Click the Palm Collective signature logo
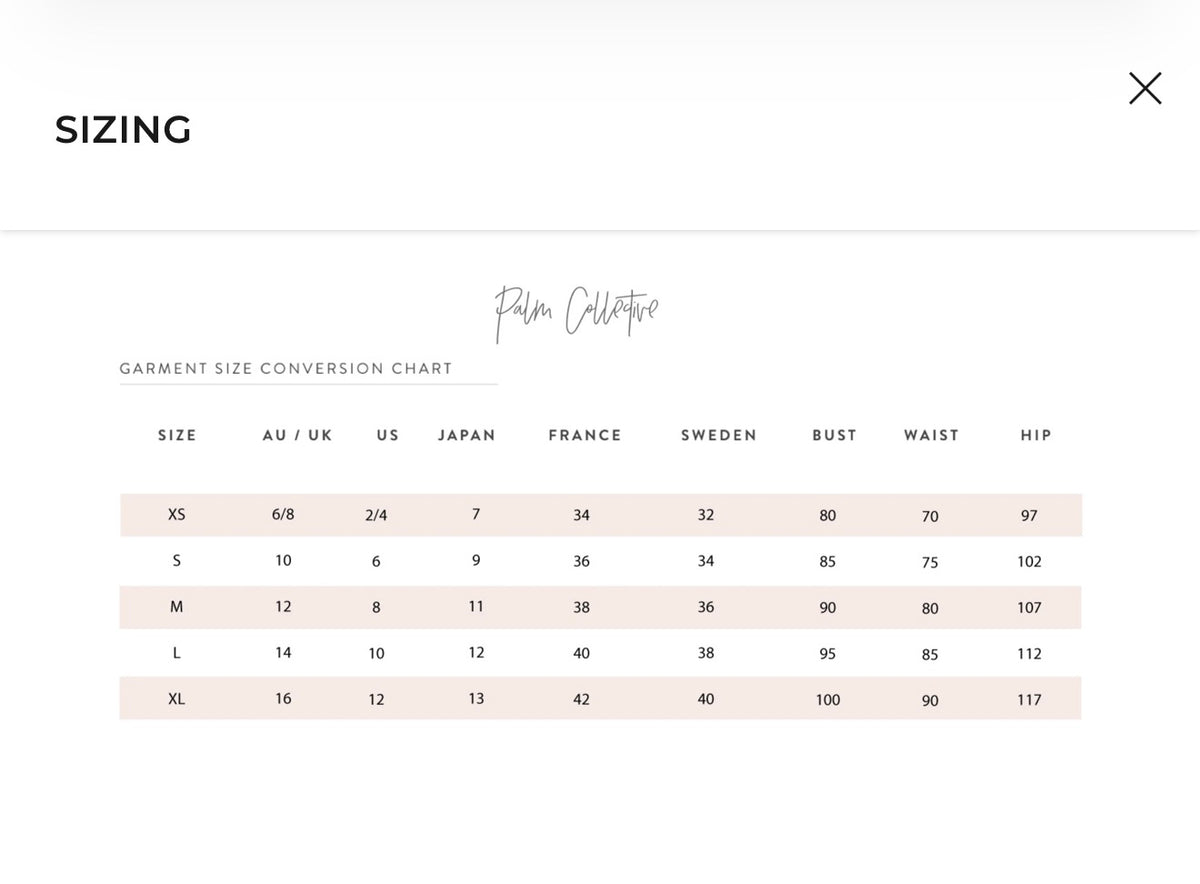 tap(576, 311)
